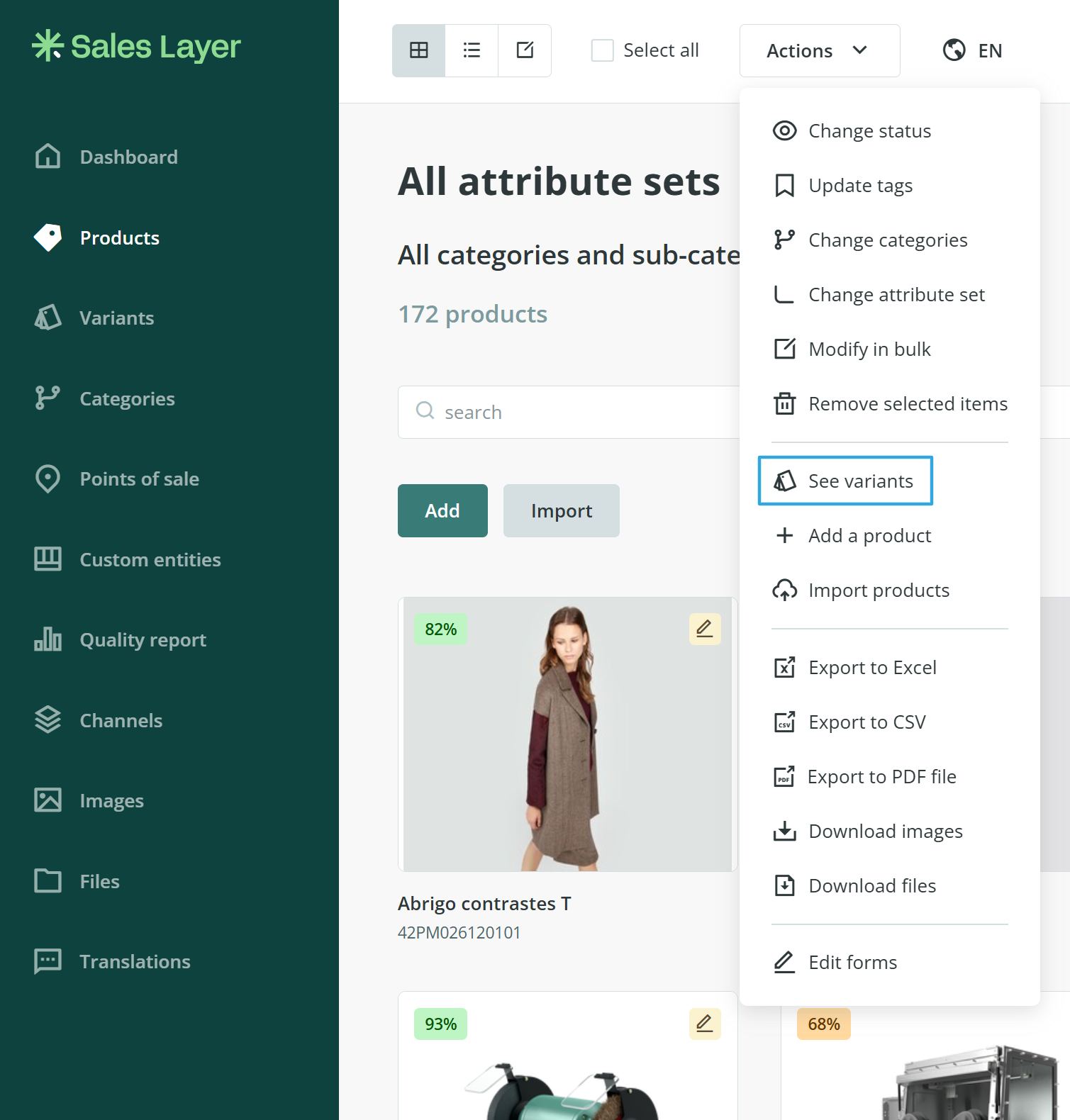The width and height of the screenshot is (1070, 1120).
Task: Open the Files section
Action: tap(77, 881)
